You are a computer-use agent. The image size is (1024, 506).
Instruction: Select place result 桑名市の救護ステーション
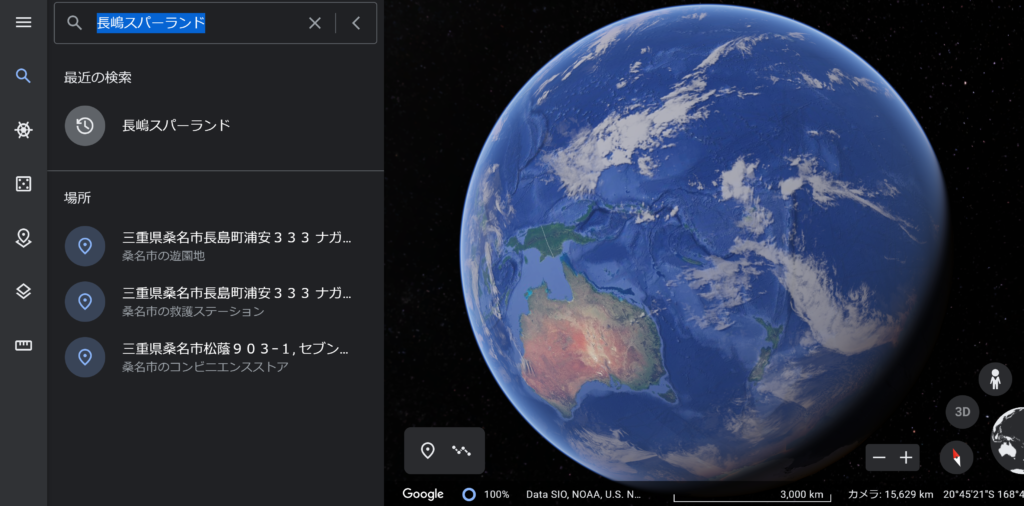click(216, 301)
